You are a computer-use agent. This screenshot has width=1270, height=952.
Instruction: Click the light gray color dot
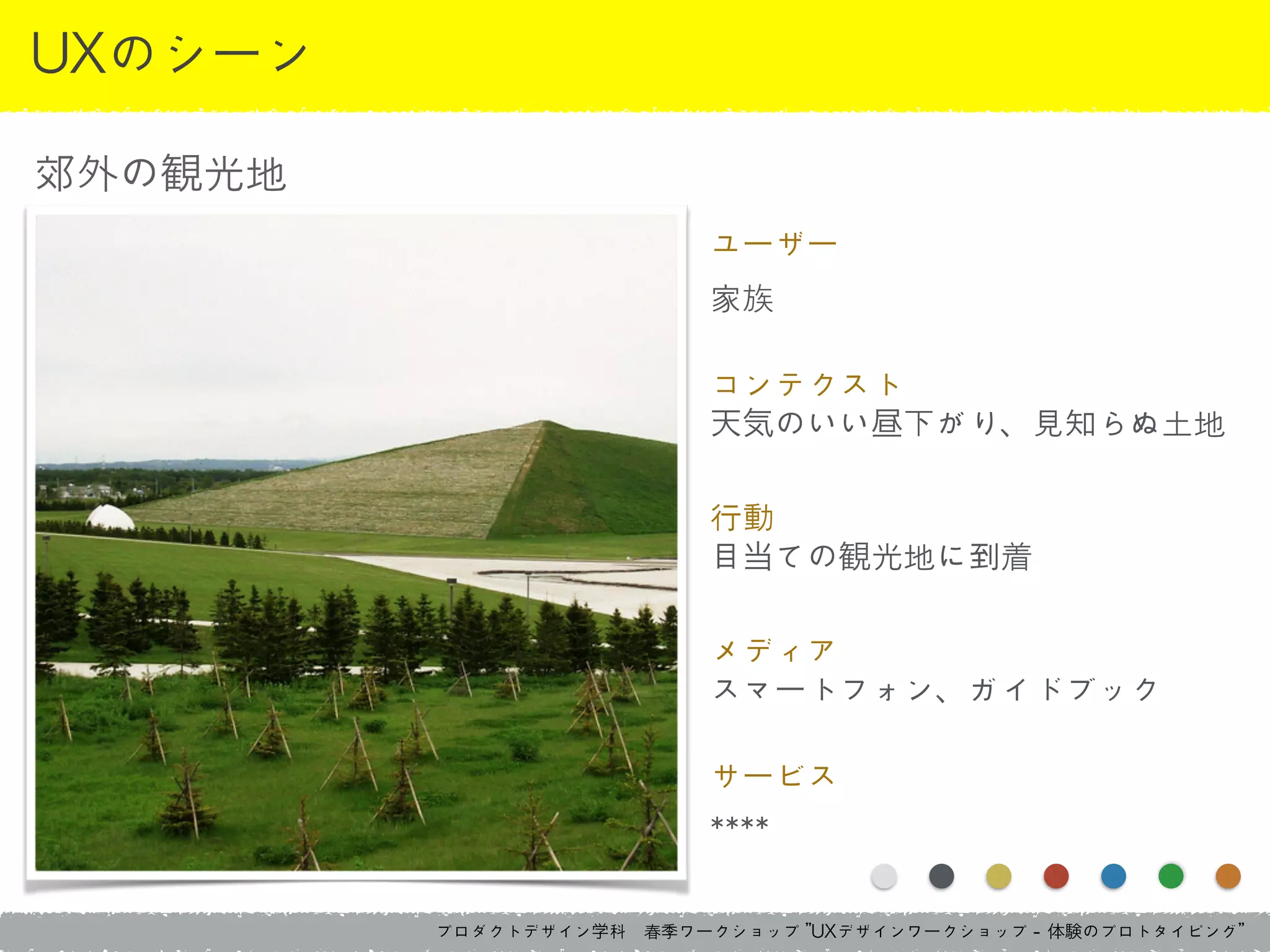click(x=884, y=876)
